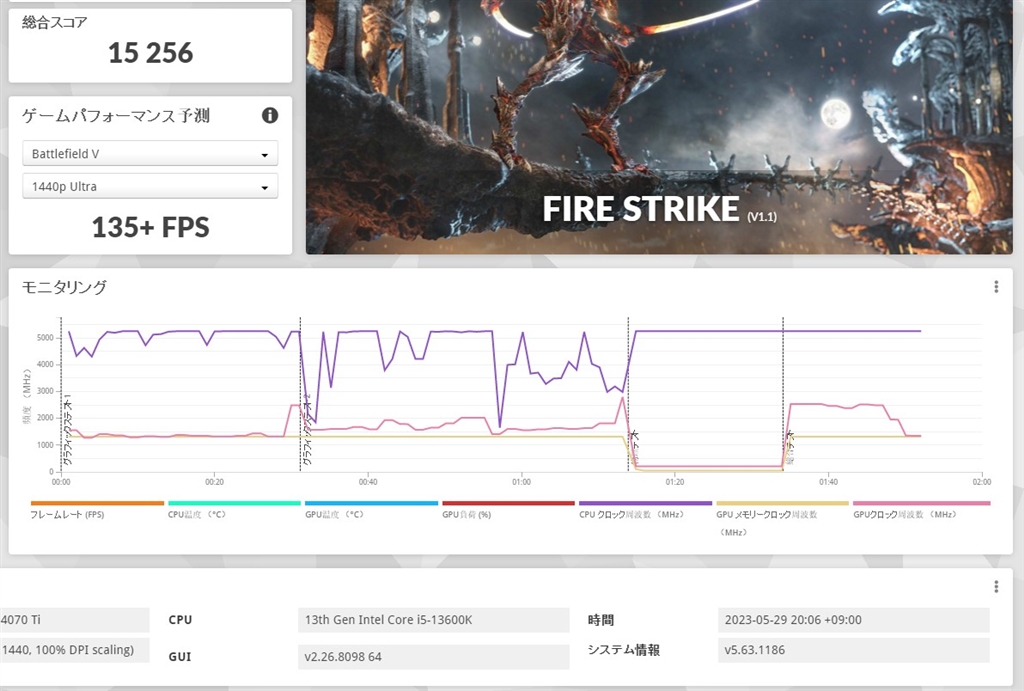Select the combined test marker near 01:34
The height and width of the screenshot is (691, 1024).
point(789,447)
